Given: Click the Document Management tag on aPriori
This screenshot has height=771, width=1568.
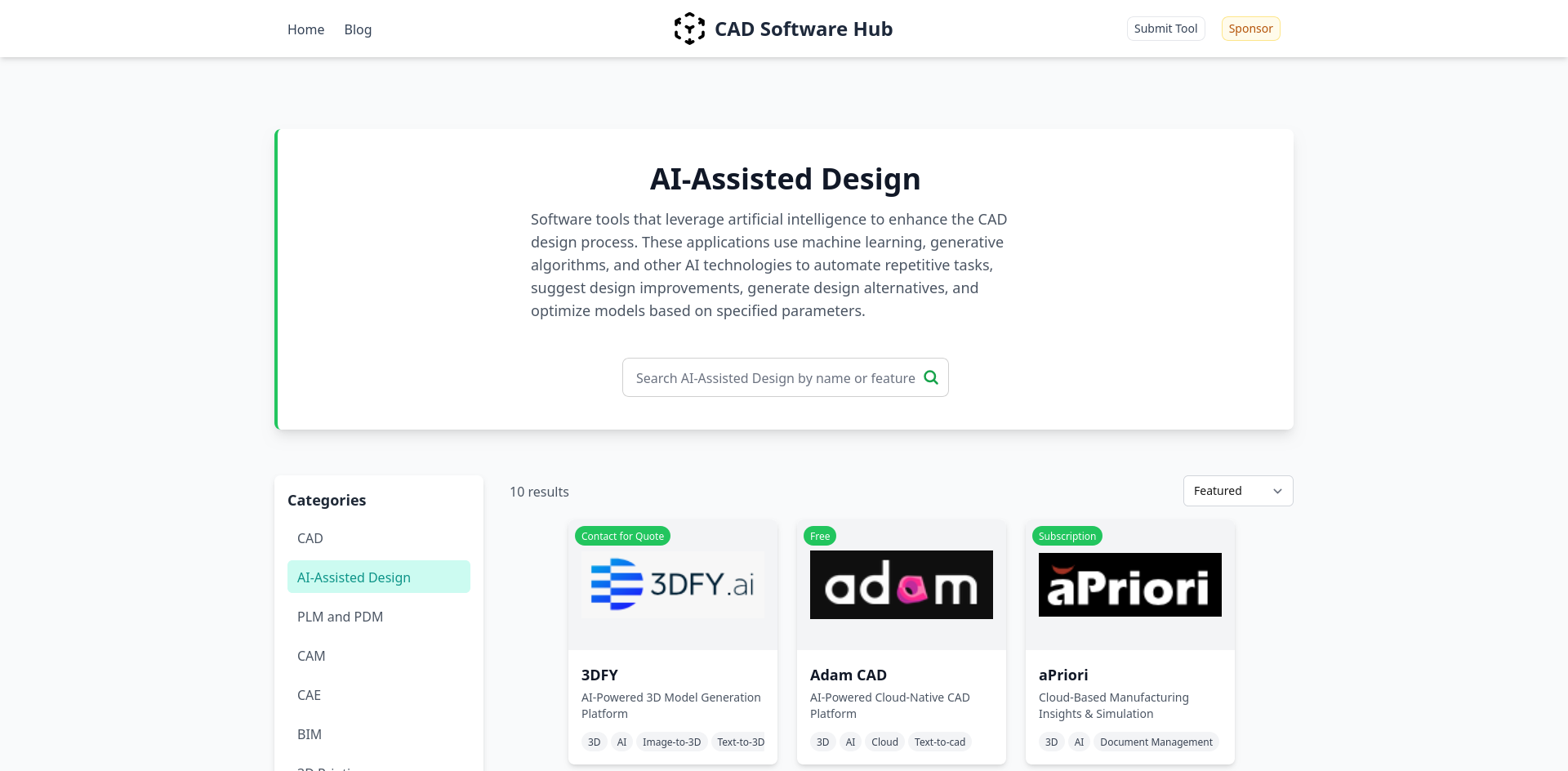Looking at the screenshot, I should click(x=1156, y=742).
